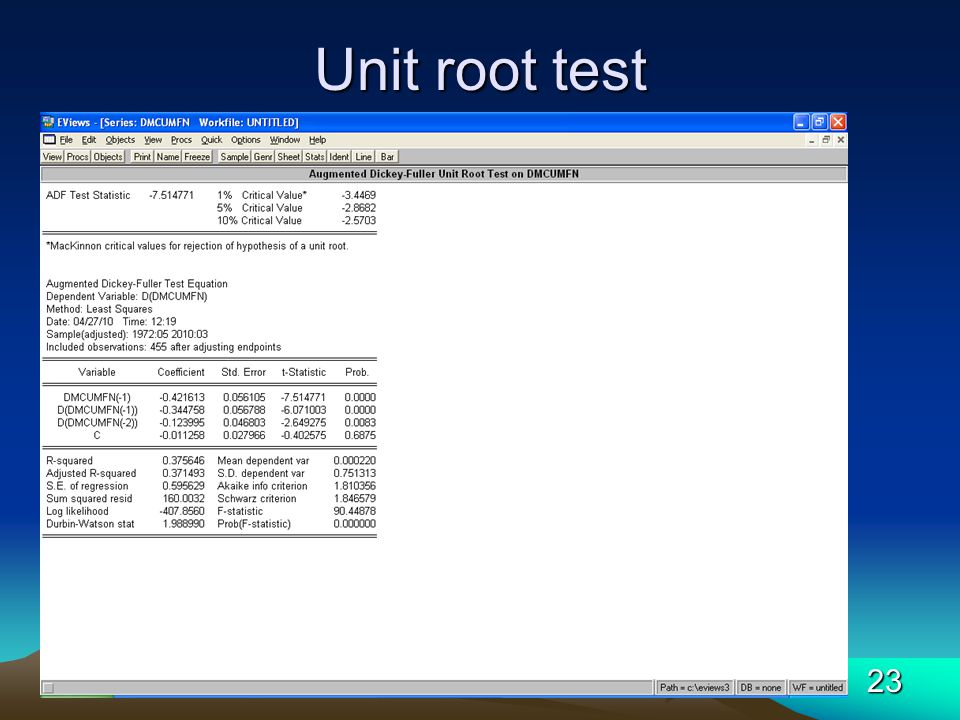Click the series window icon left of File
The width and height of the screenshot is (960, 720).
(x=49, y=140)
